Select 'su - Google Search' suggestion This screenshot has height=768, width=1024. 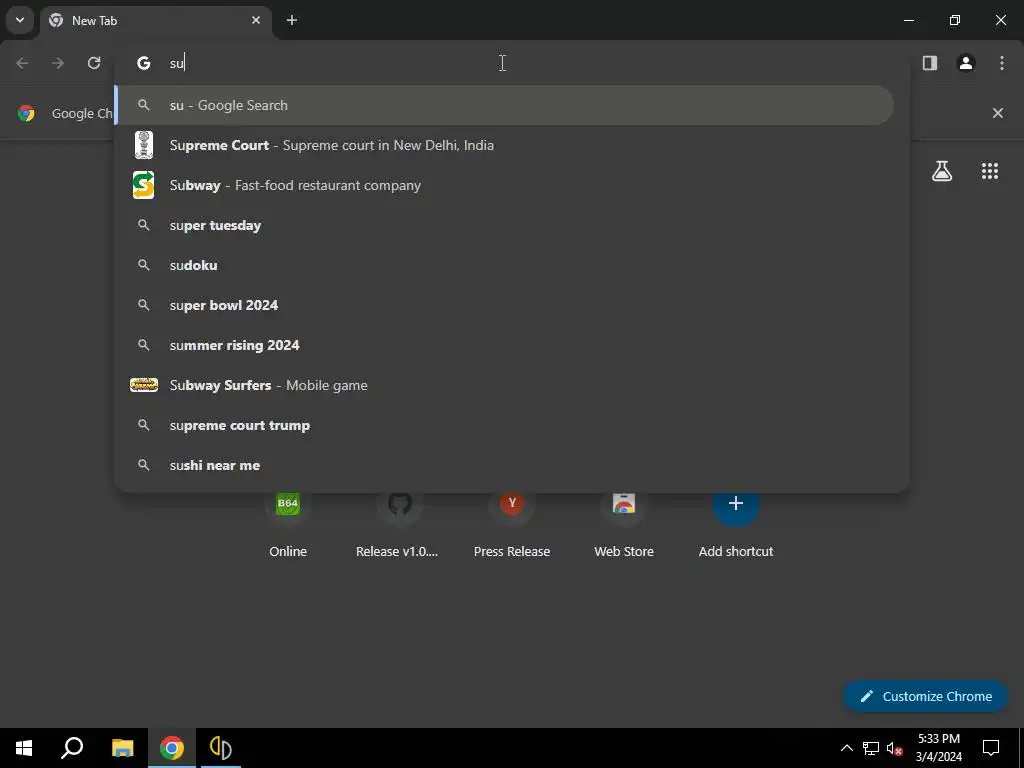click(x=504, y=105)
